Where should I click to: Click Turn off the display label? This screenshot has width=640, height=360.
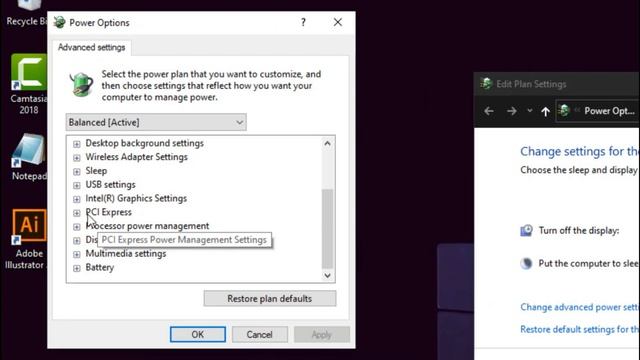(579, 231)
